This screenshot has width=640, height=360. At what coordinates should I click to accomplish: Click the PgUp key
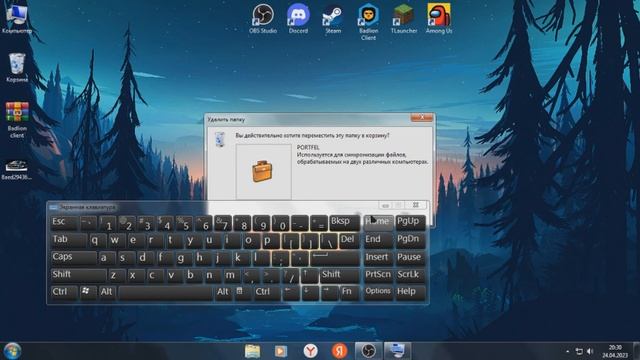pos(410,223)
